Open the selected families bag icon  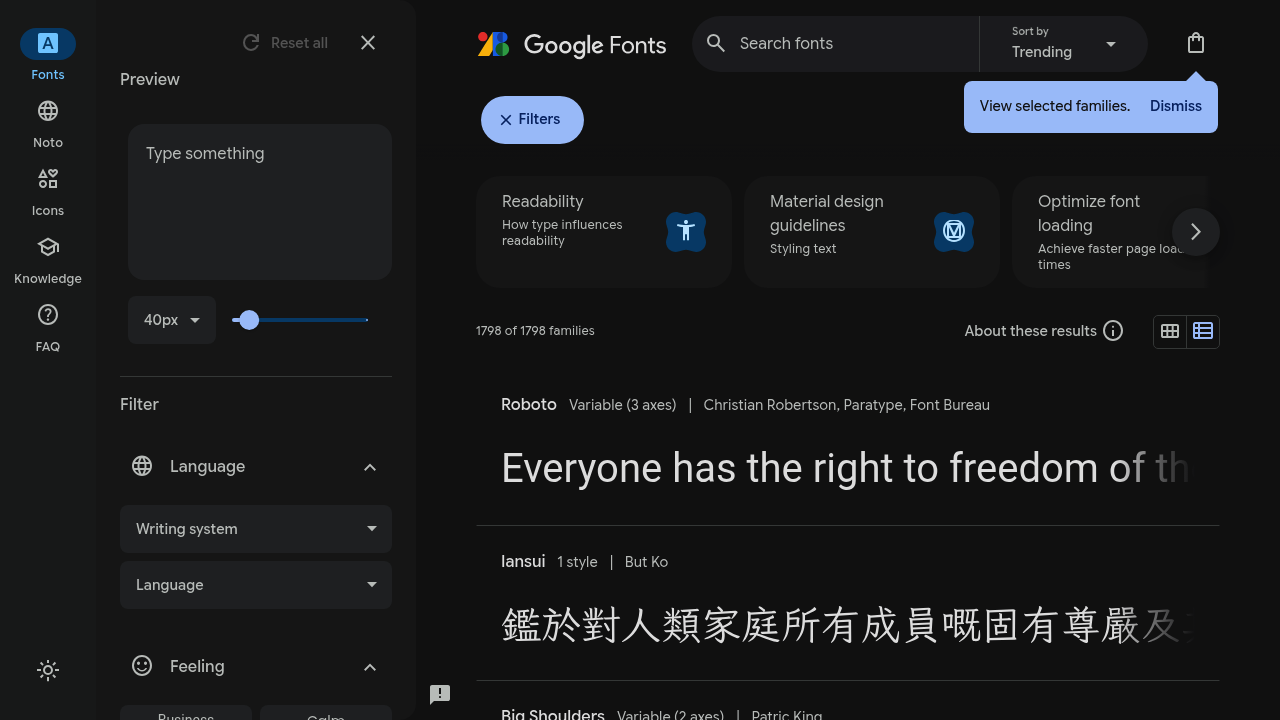click(x=1196, y=43)
